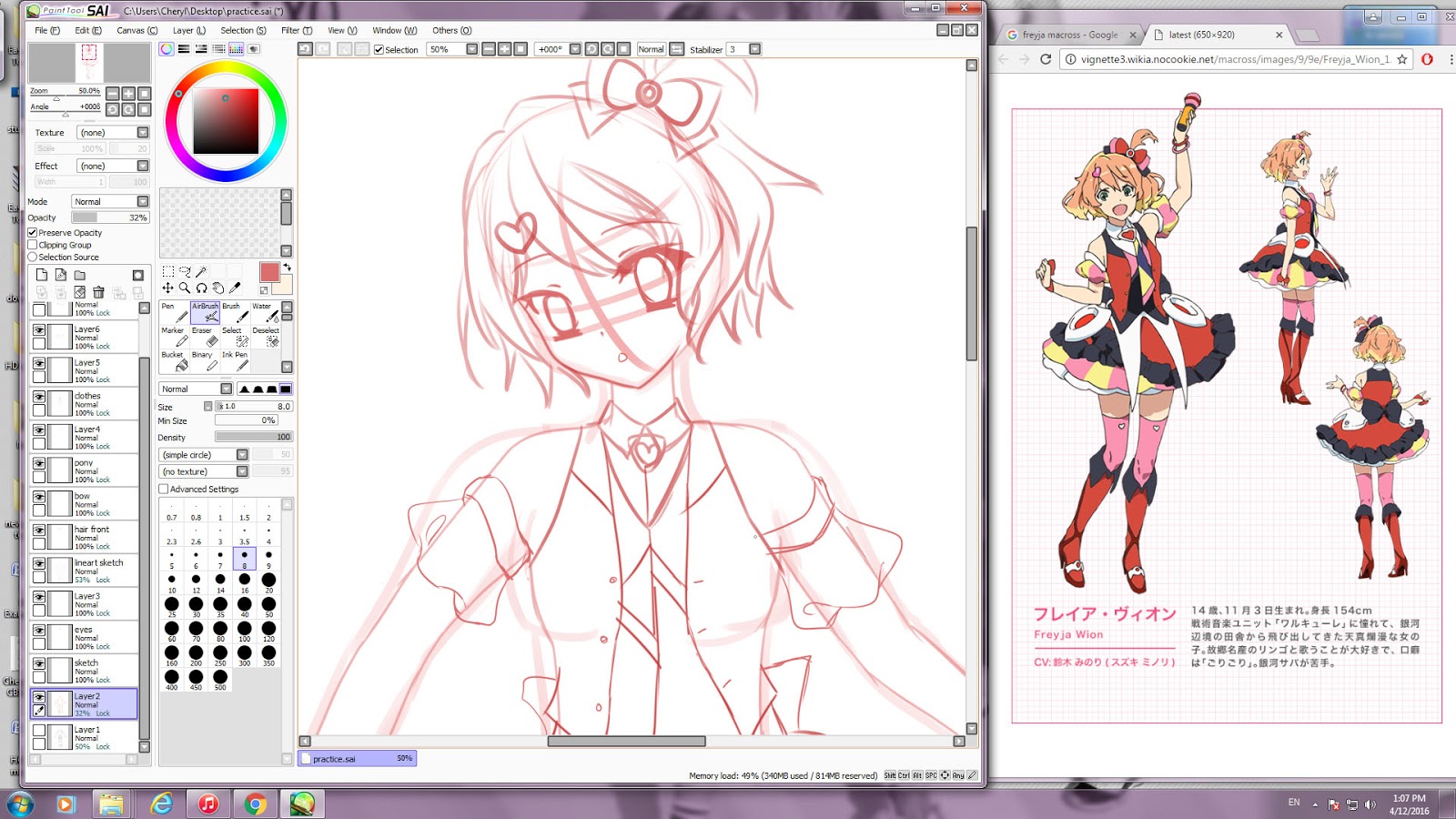The image size is (1456, 819).
Task: Enable Advanced Settings checkbox
Action: click(x=164, y=490)
